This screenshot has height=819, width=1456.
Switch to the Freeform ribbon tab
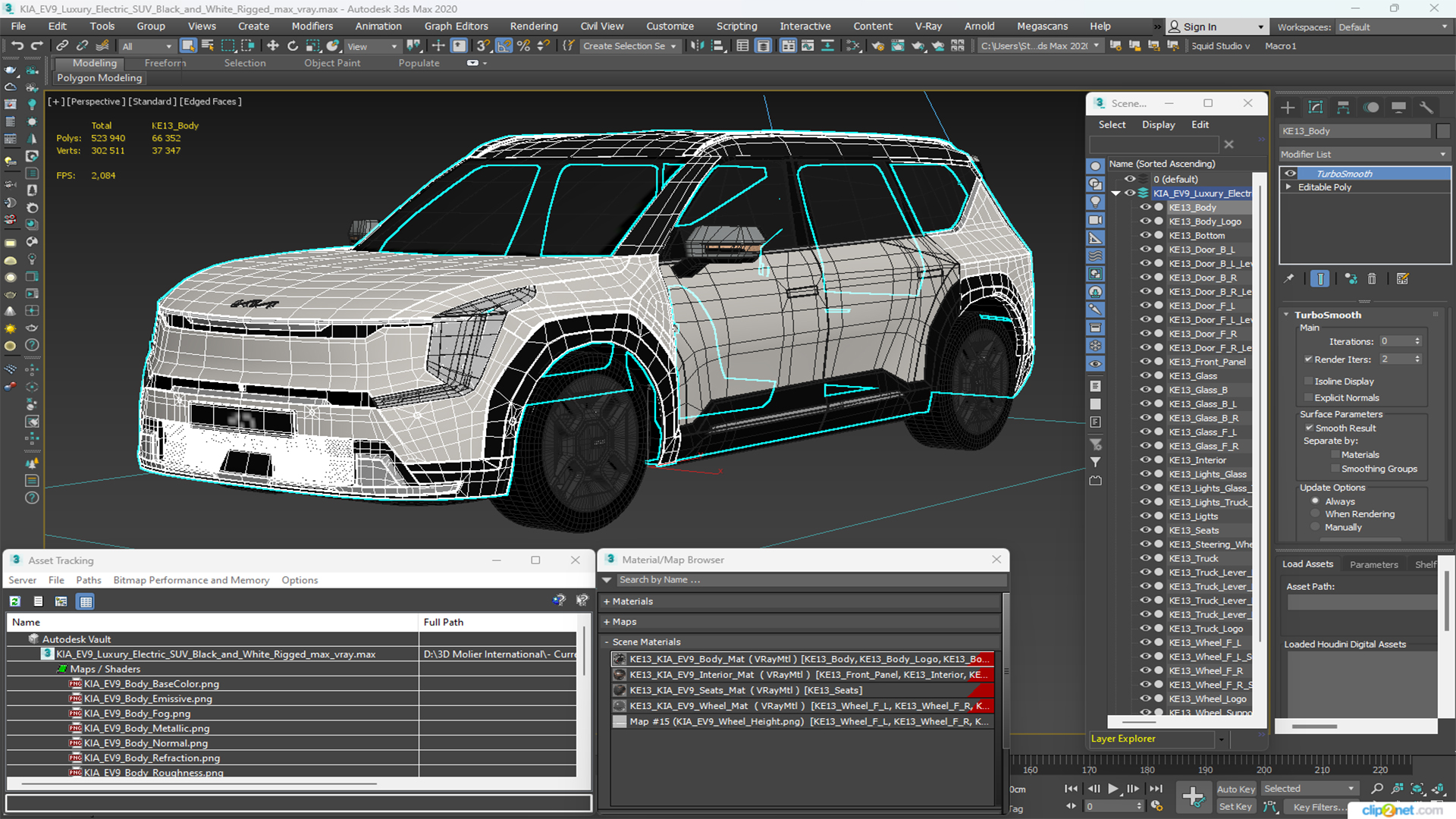(165, 63)
